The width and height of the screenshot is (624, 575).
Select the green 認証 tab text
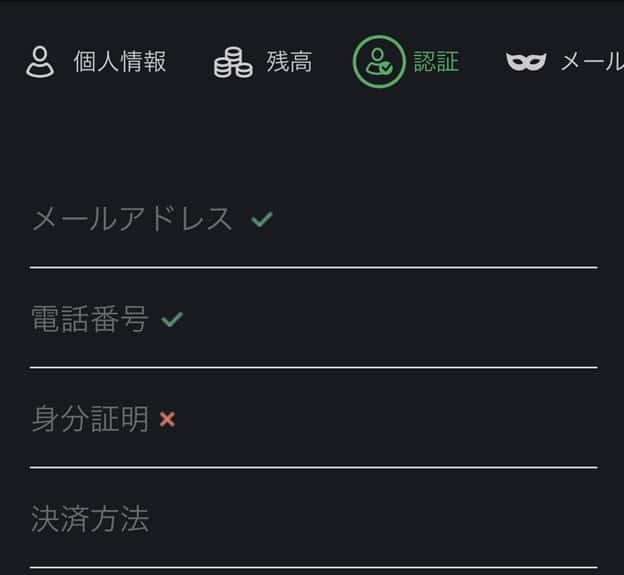(x=436, y=62)
